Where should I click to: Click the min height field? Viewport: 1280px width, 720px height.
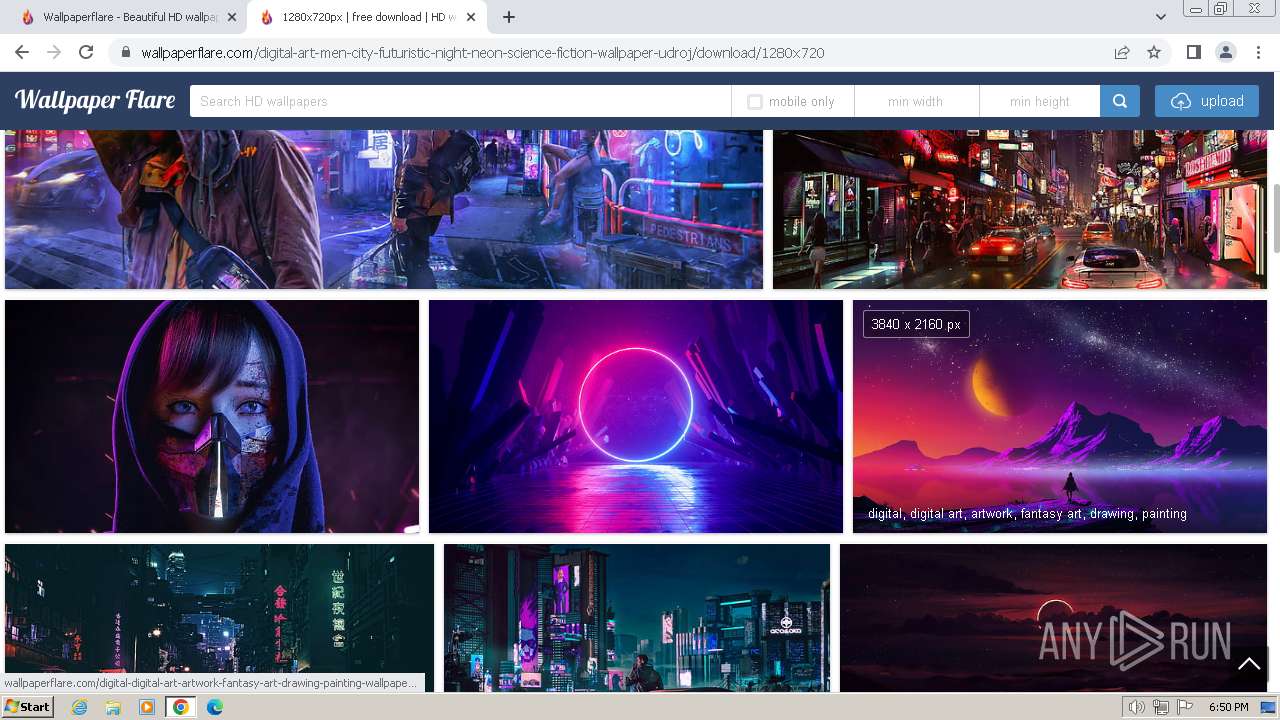1040,101
